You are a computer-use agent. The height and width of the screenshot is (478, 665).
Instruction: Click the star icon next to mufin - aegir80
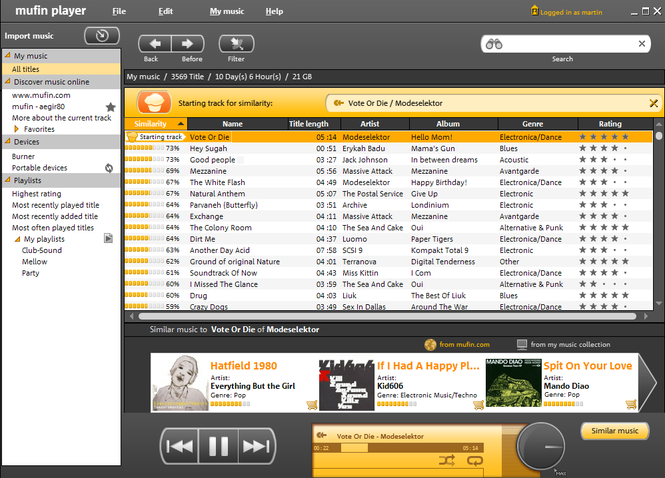[x=111, y=107]
